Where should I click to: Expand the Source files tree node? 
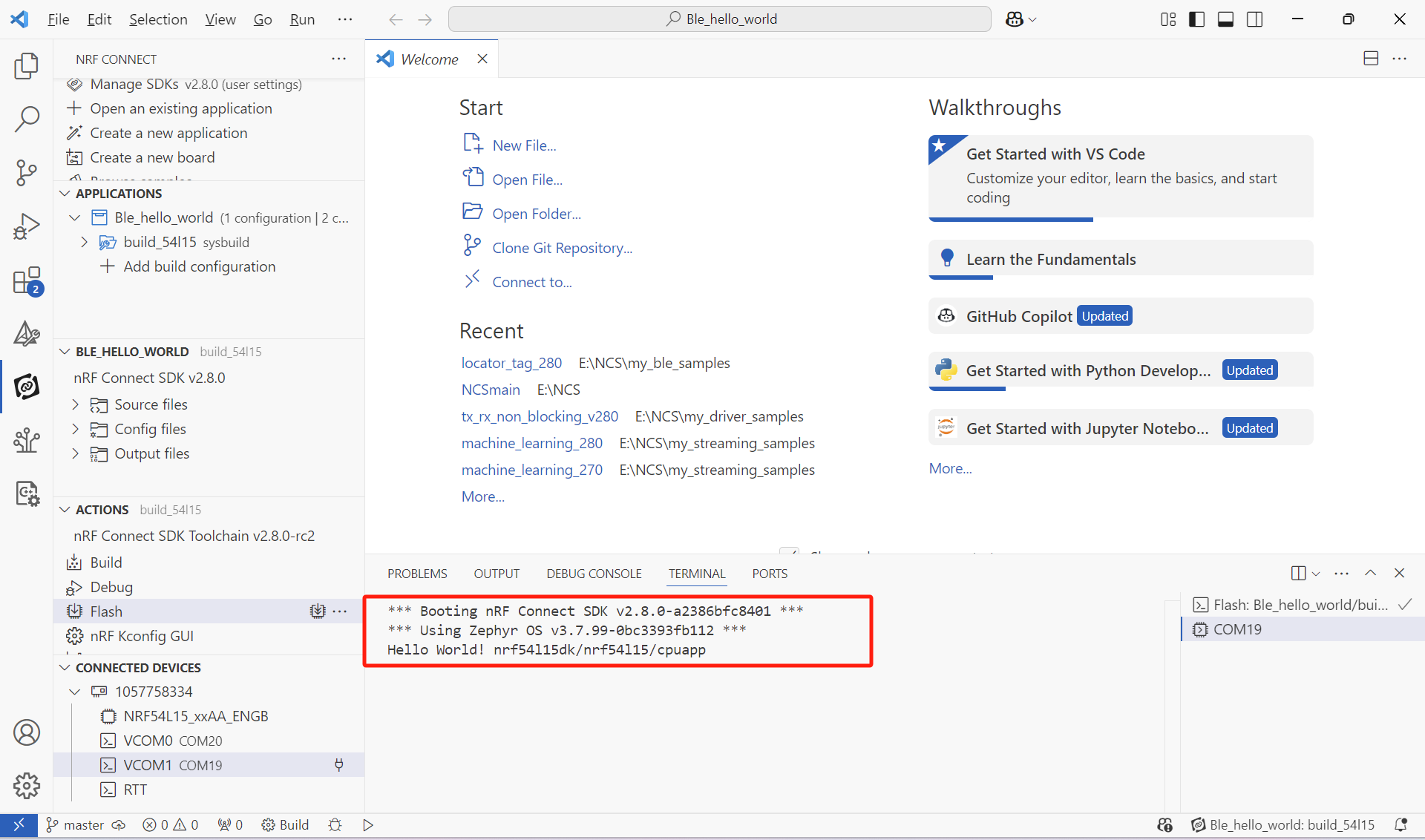(75, 404)
